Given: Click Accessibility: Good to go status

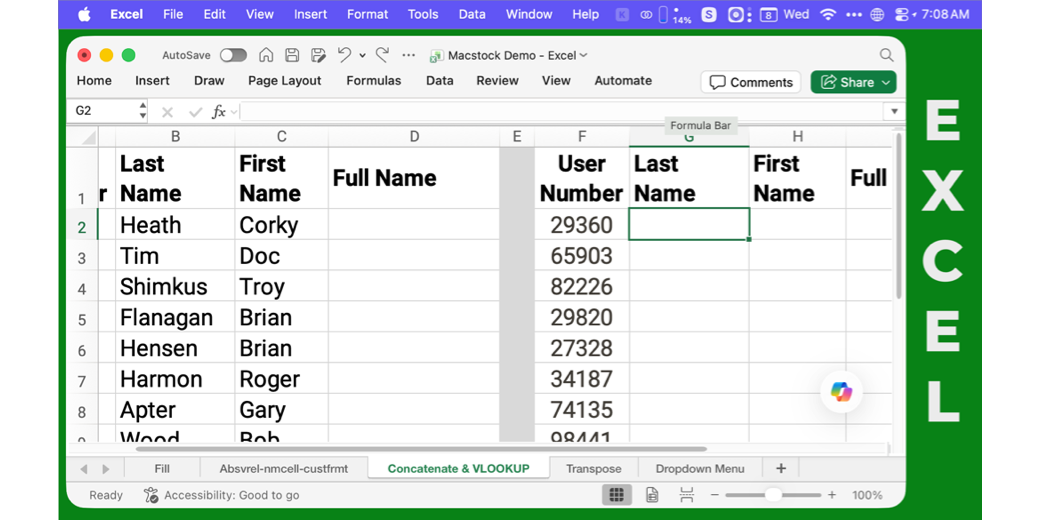Looking at the screenshot, I should click(x=222, y=495).
